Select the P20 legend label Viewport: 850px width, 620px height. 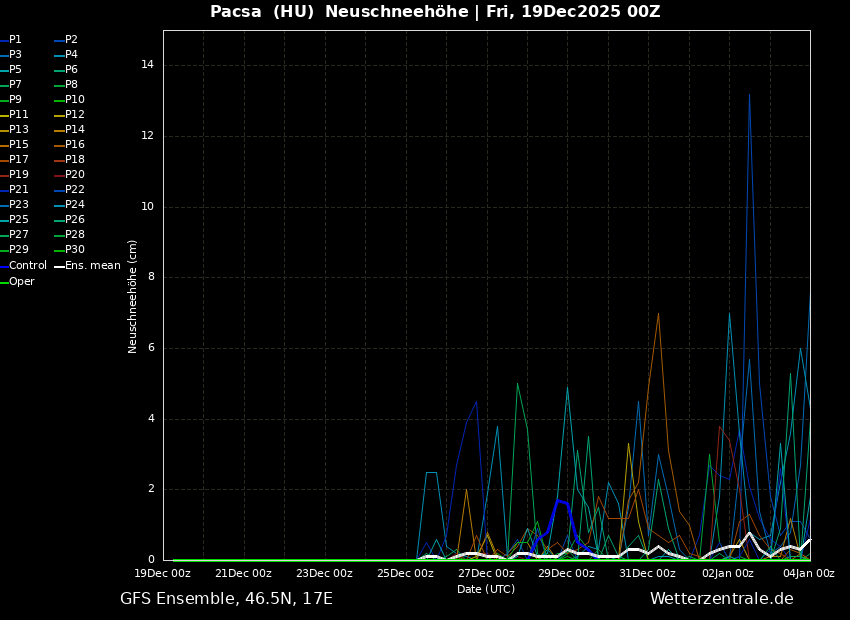click(74, 175)
